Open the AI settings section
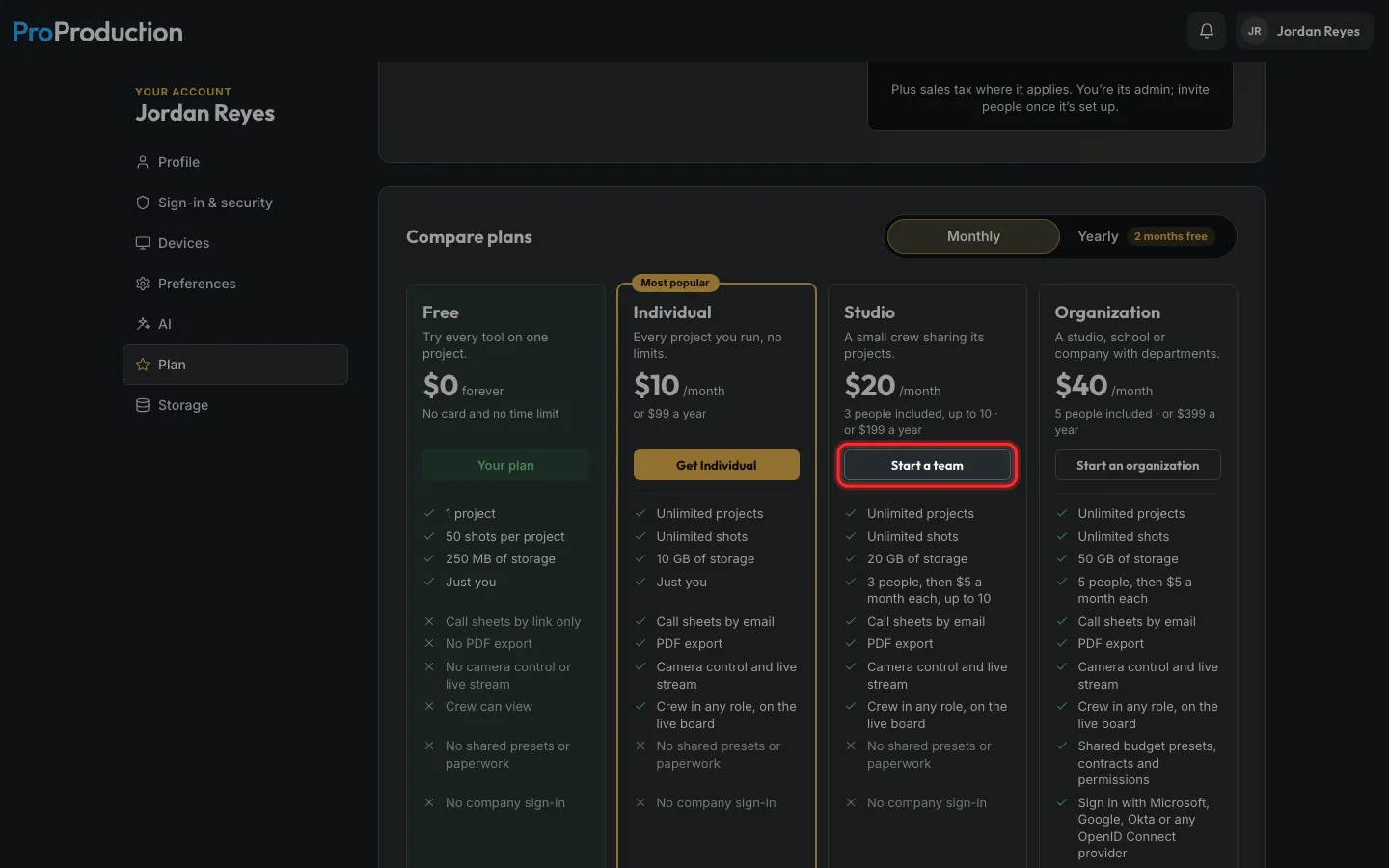 235,324
